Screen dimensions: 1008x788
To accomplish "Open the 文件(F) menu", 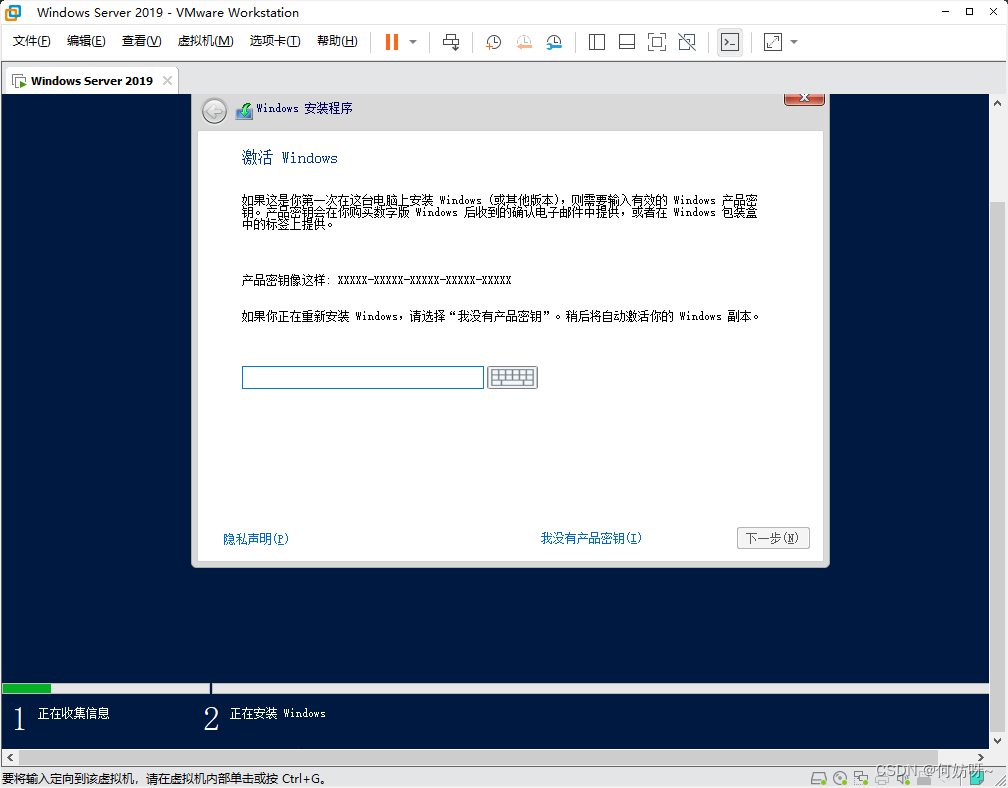I will click(32, 41).
